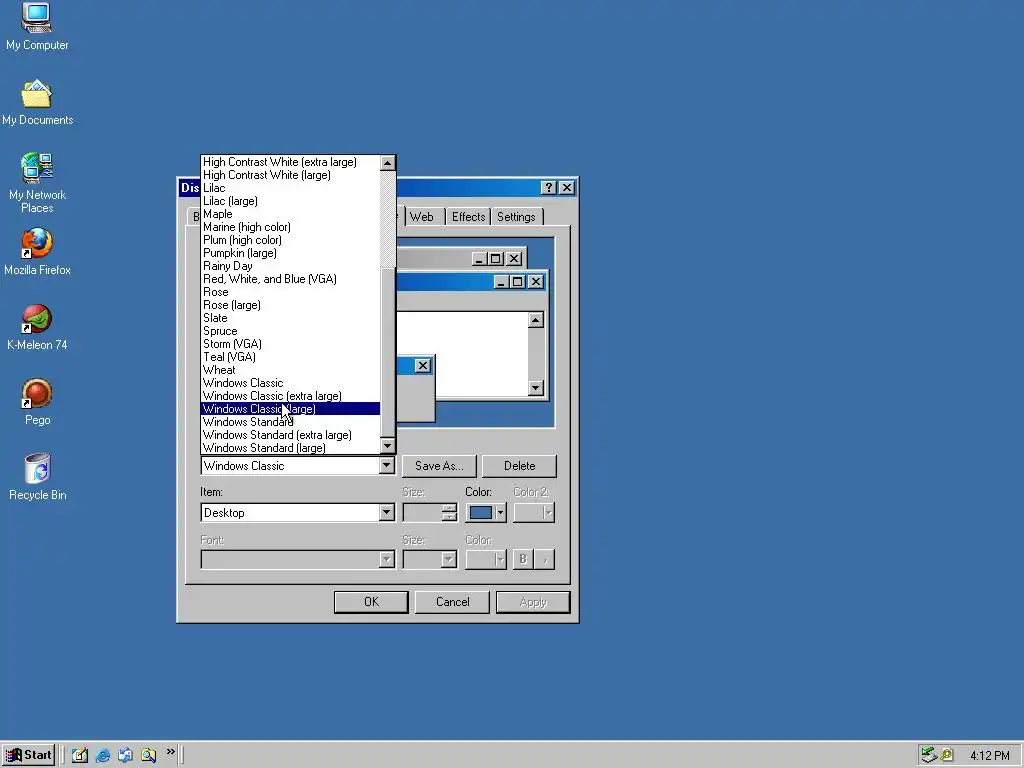Click preview window scrollbar up arrow
Image resolution: width=1024 pixels, height=768 pixels.
pos(536,320)
